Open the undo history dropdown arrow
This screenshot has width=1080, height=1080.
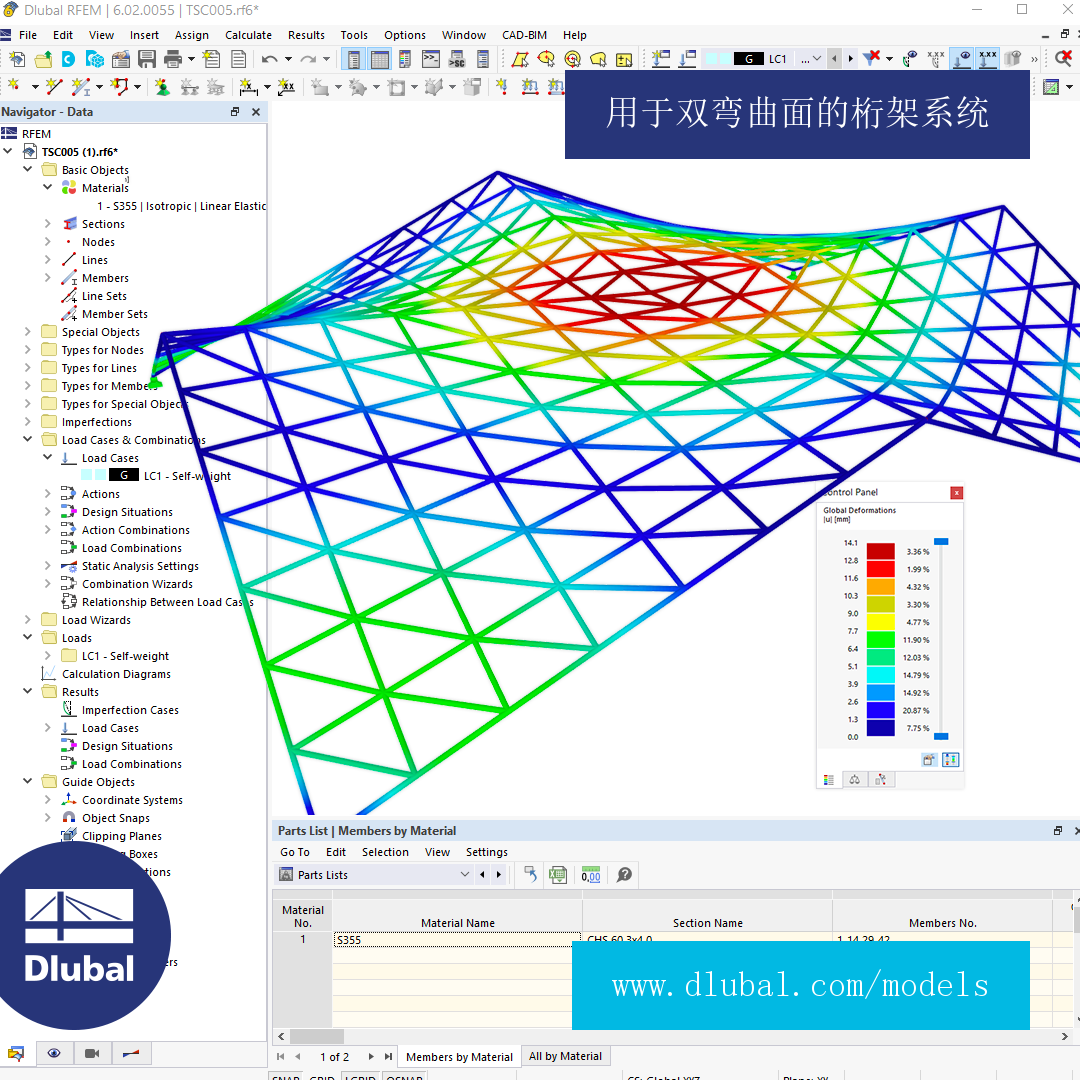pyautogui.click(x=289, y=60)
